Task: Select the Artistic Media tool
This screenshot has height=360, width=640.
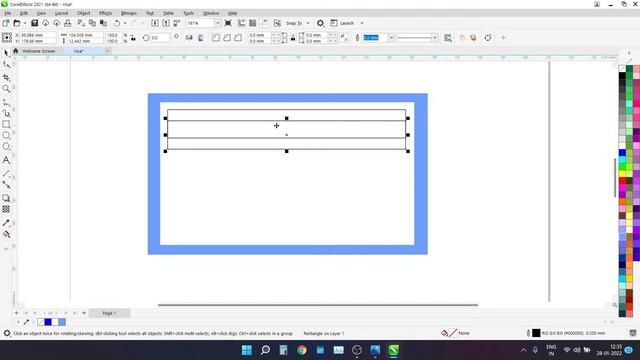Action: tap(6, 113)
